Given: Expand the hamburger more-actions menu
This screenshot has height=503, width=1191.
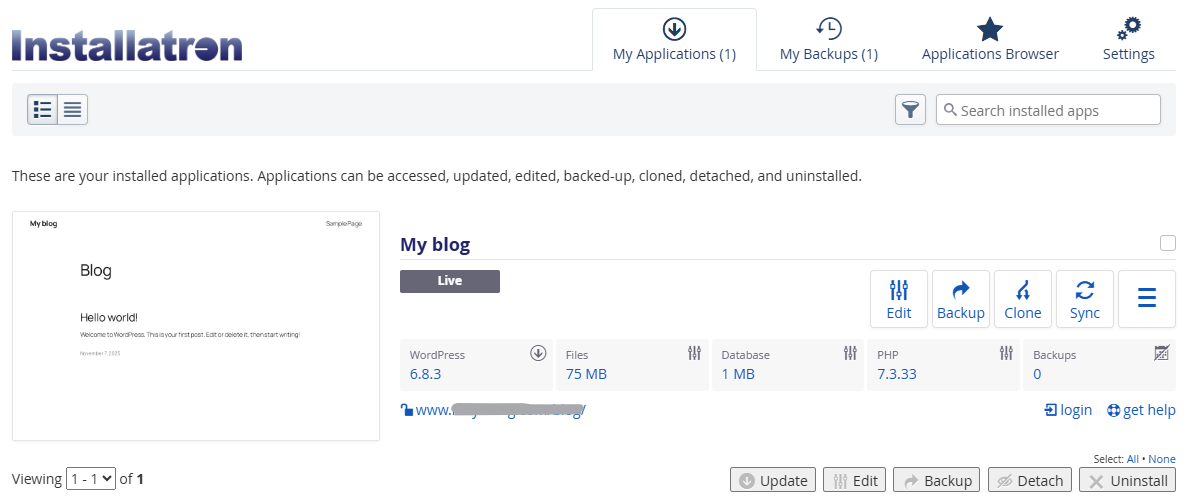Looking at the screenshot, I should 1146,299.
